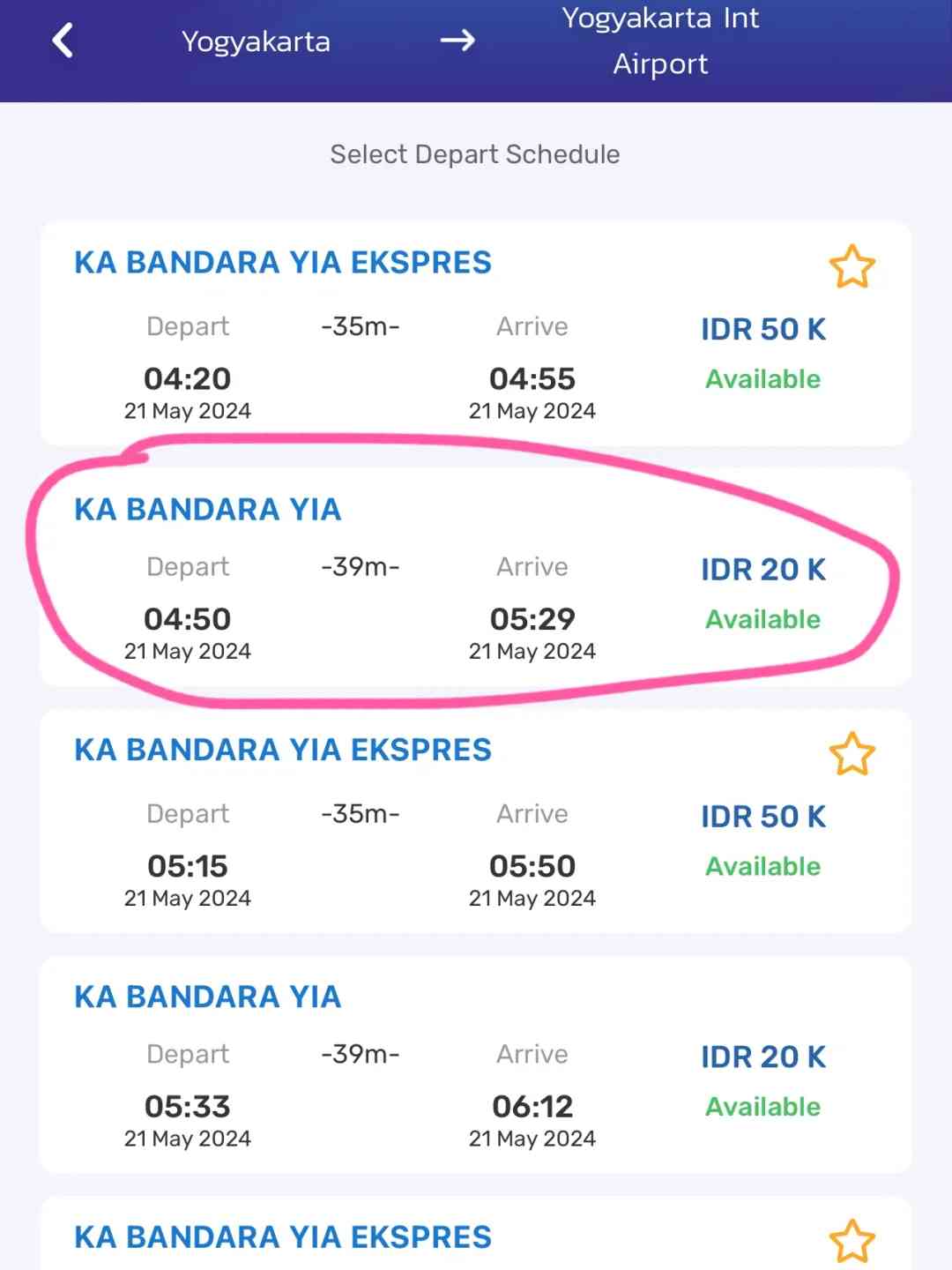Click the Select Depart Schedule heading
The image size is (952, 1270).
pyautogui.click(x=475, y=154)
